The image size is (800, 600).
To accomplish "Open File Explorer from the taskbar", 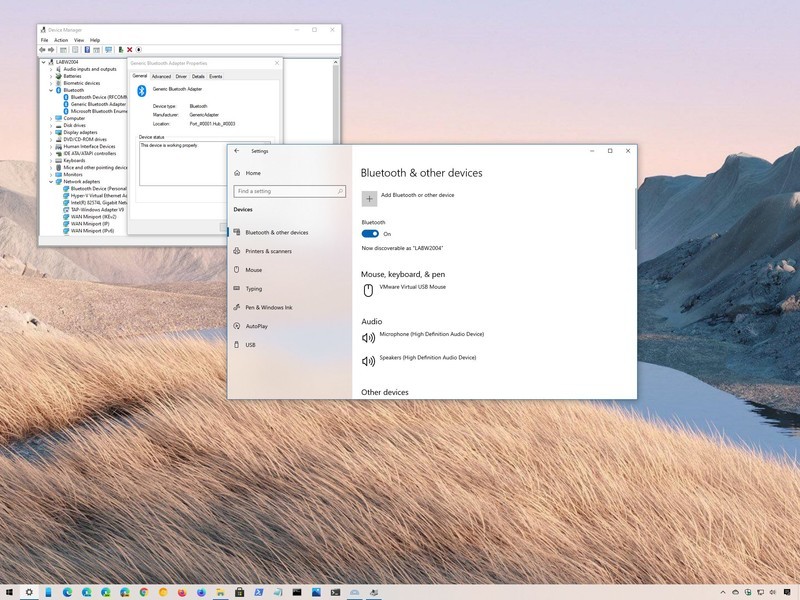I will click(x=220, y=592).
